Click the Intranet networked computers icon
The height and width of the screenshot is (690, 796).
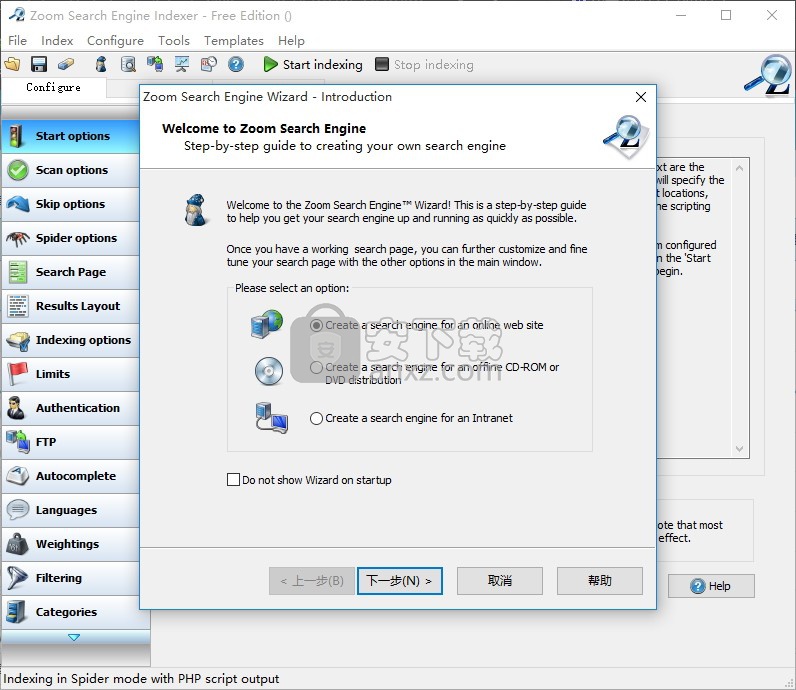pyautogui.click(x=272, y=418)
